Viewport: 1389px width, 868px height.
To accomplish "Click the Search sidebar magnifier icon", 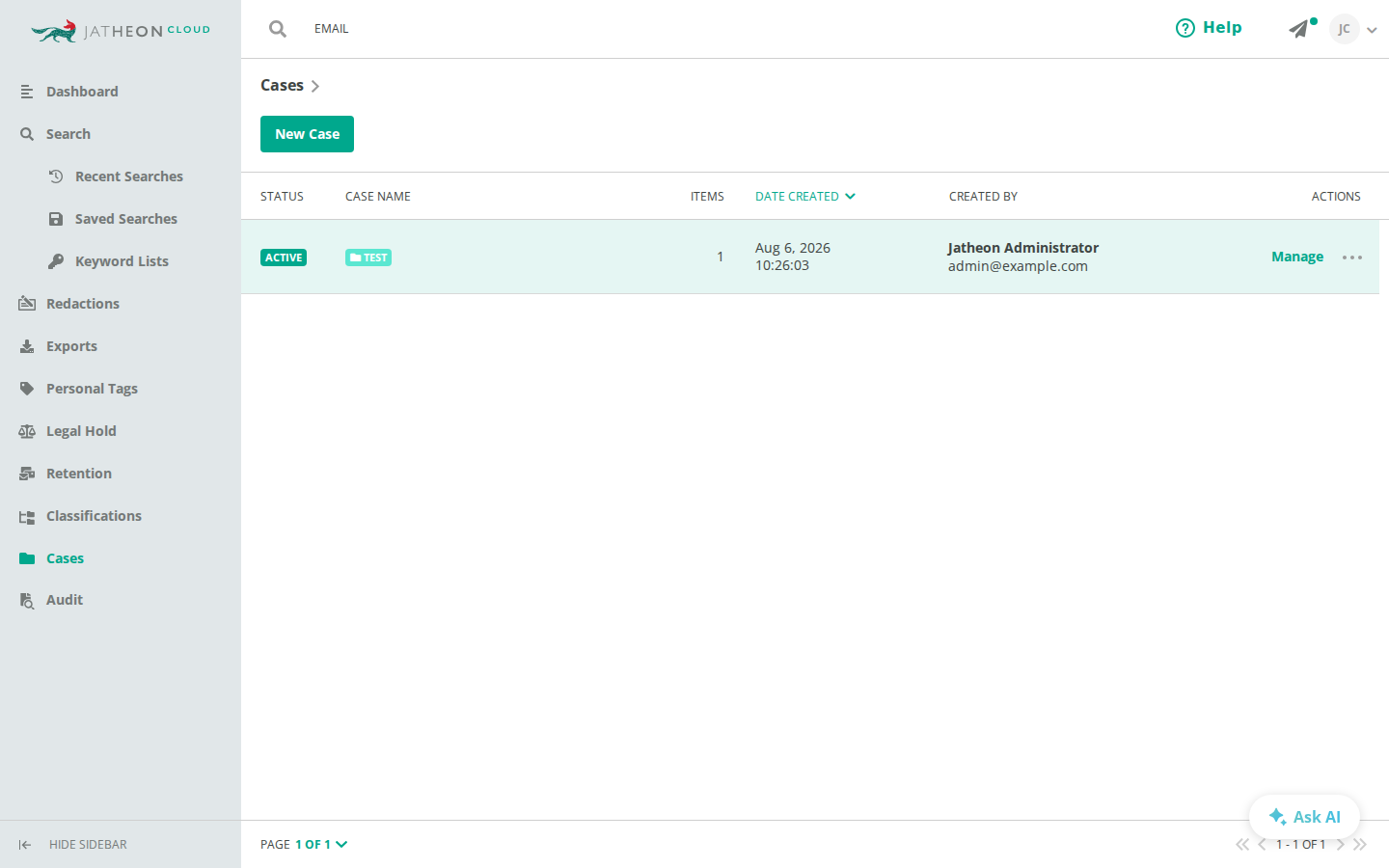I will [x=27, y=134].
